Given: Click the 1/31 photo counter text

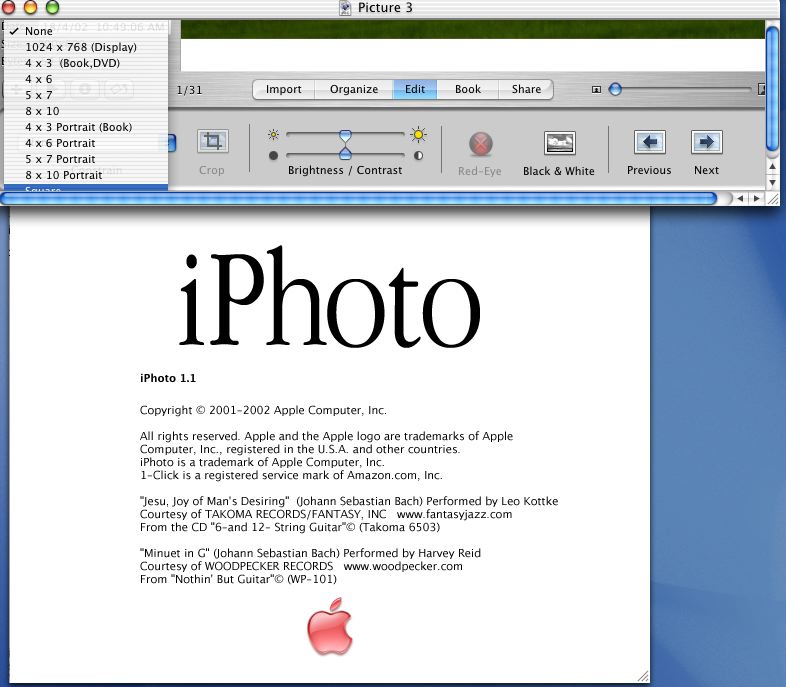Looking at the screenshot, I should coord(189,90).
